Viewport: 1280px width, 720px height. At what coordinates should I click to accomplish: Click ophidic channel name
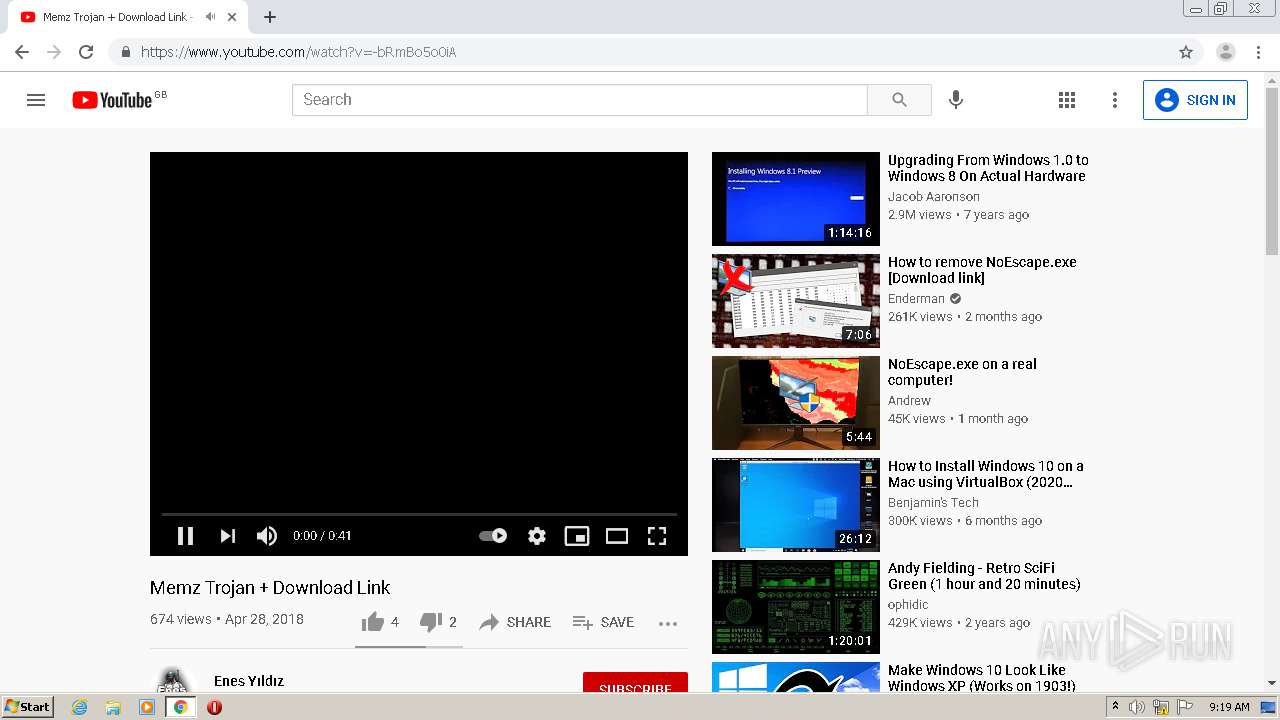pyautogui.click(x=908, y=605)
